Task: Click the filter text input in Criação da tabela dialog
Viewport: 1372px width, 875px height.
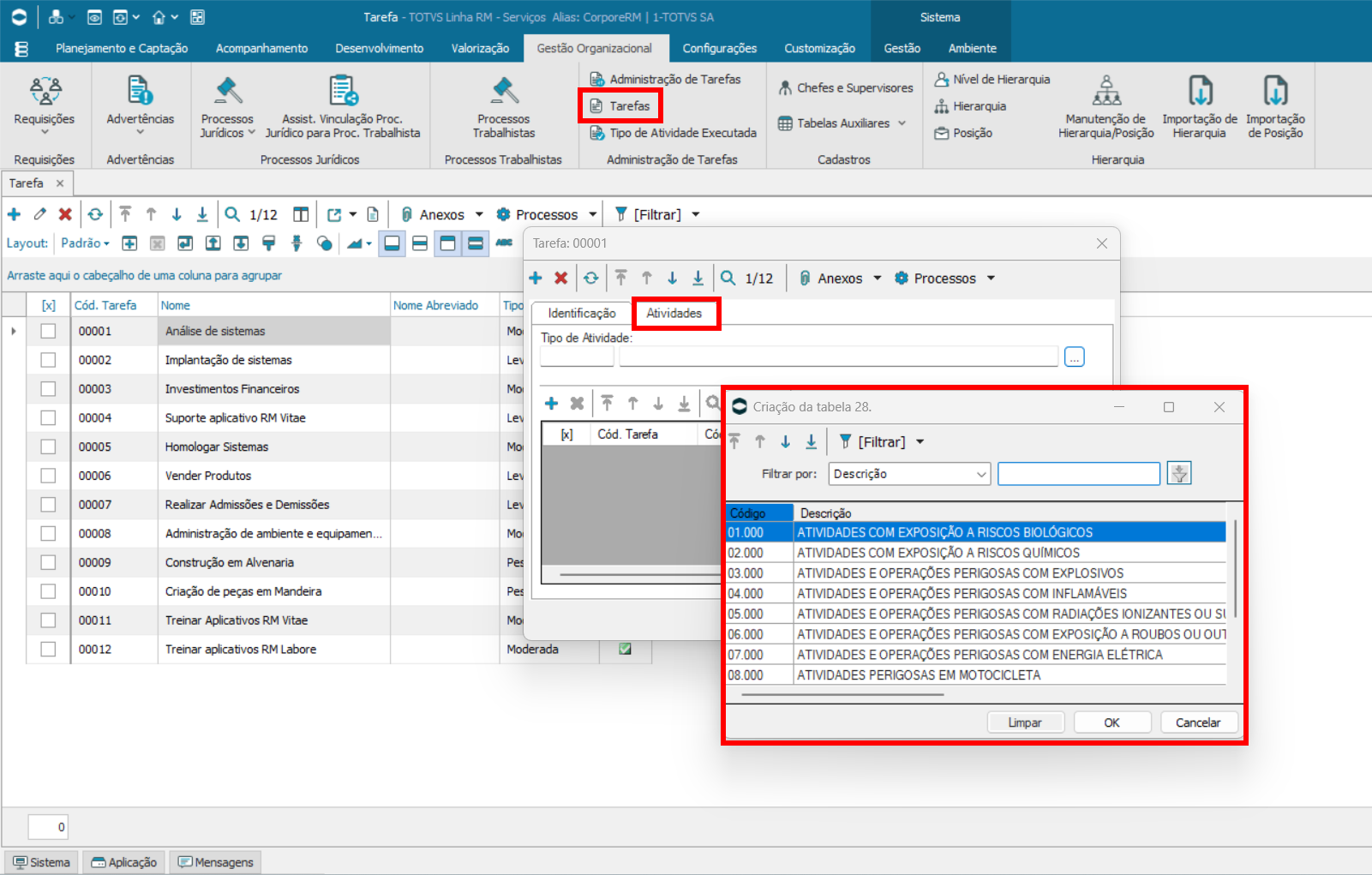Action: [x=1079, y=474]
